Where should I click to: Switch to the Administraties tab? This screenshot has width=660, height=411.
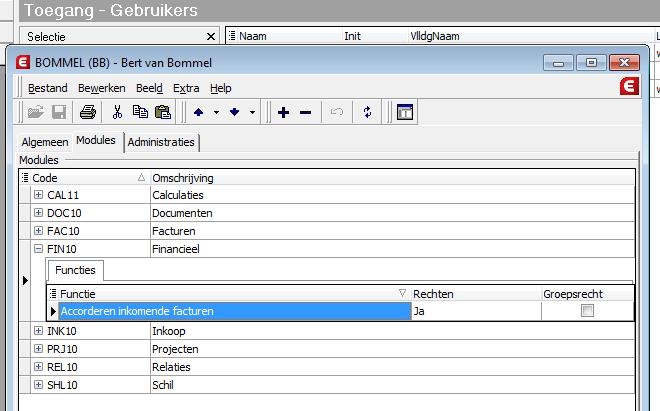click(161, 142)
